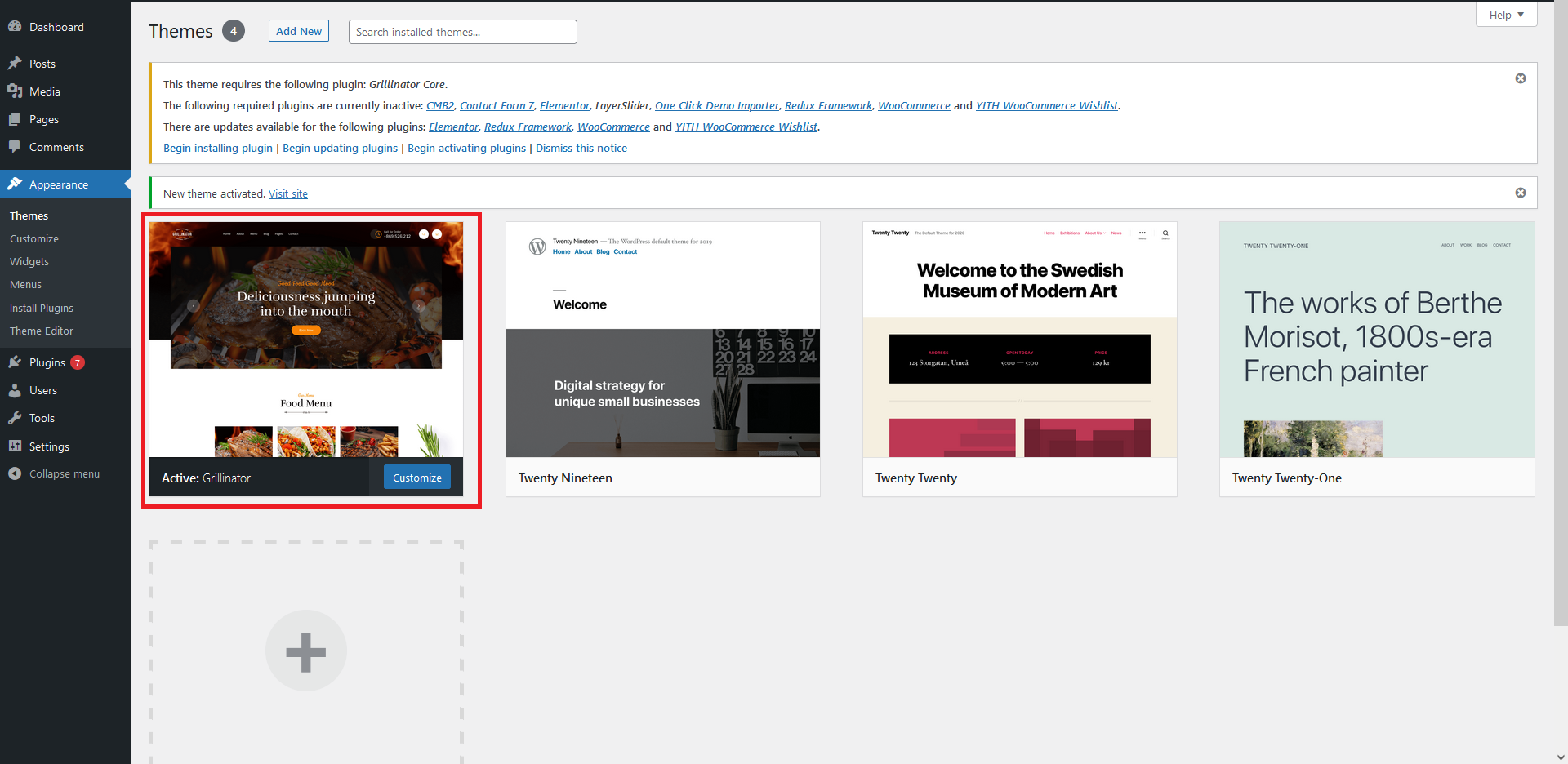Image resolution: width=1568 pixels, height=764 pixels.
Task: Open the Tools menu label
Action: tap(42, 418)
